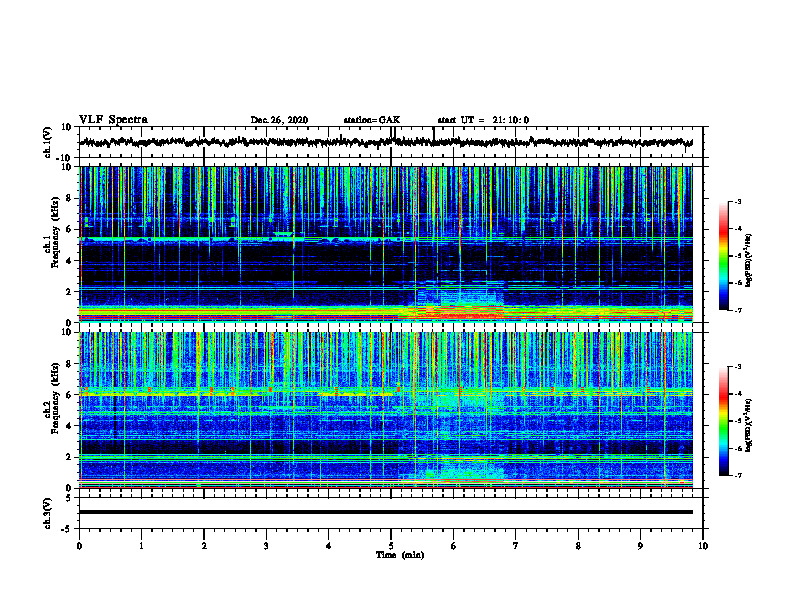This screenshot has height=612, width=792.
Task: Click the ch.2 spectrogram color scale bar
Action: 724,421
